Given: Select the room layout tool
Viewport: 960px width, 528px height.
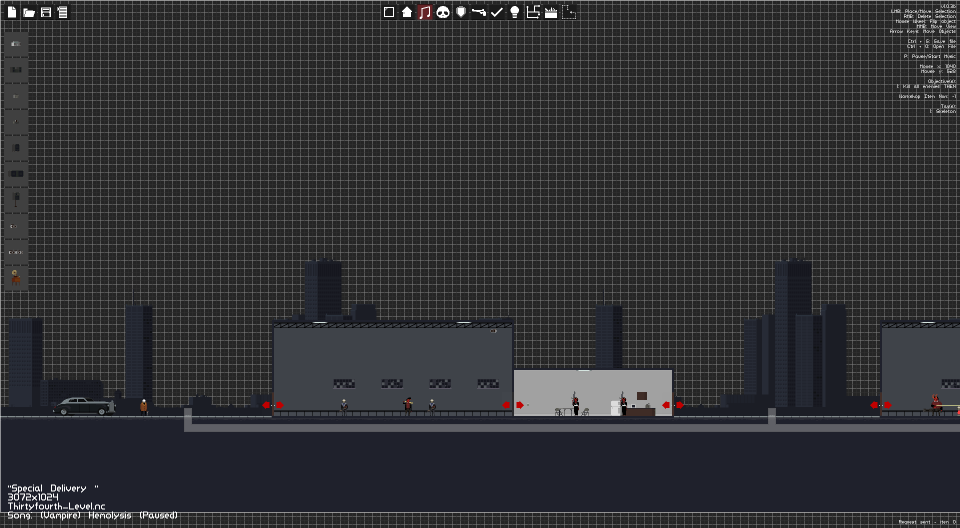Looking at the screenshot, I should coord(533,12).
